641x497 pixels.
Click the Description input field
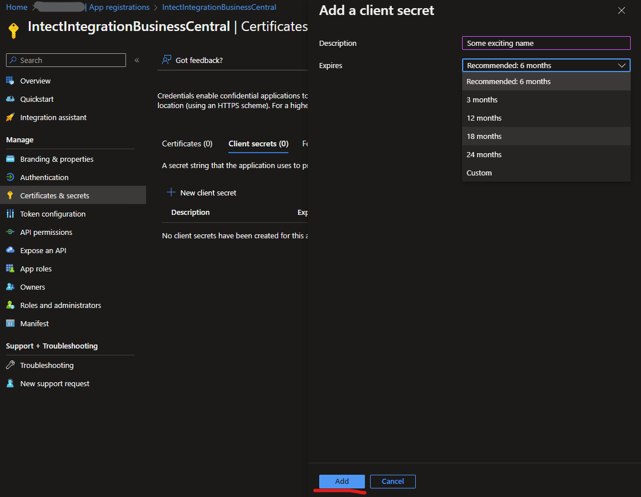(x=546, y=43)
